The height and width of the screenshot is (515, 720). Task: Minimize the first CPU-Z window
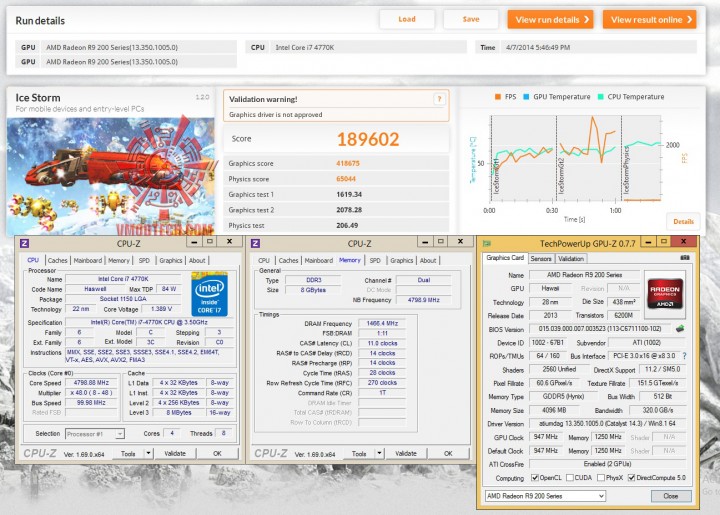point(194,242)
